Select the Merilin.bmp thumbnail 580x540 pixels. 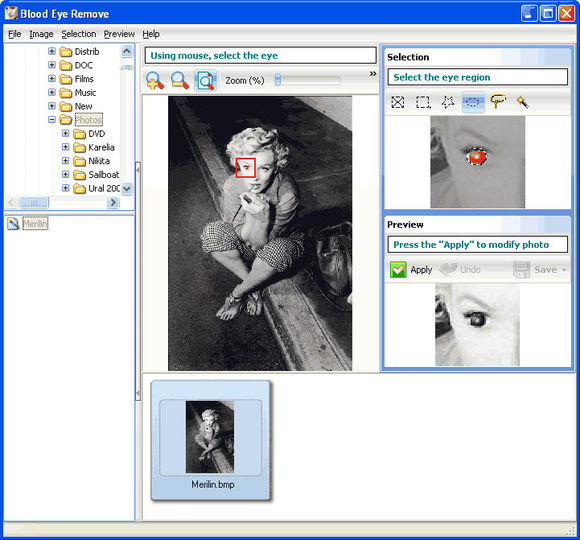(x=210, y=440)
